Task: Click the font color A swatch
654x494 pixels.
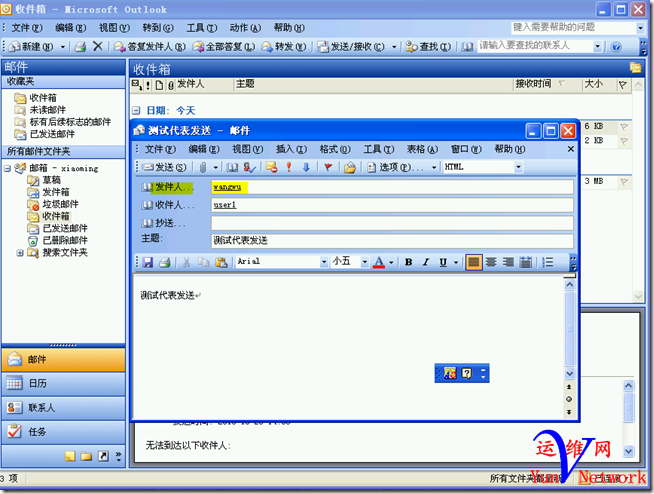Action: coord(379,262)
